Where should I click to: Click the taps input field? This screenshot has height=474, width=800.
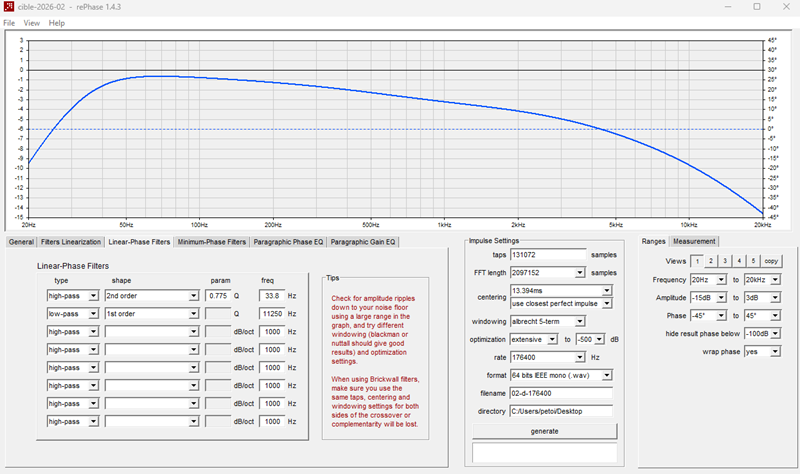pyautogui.click(x=548, y=255)
